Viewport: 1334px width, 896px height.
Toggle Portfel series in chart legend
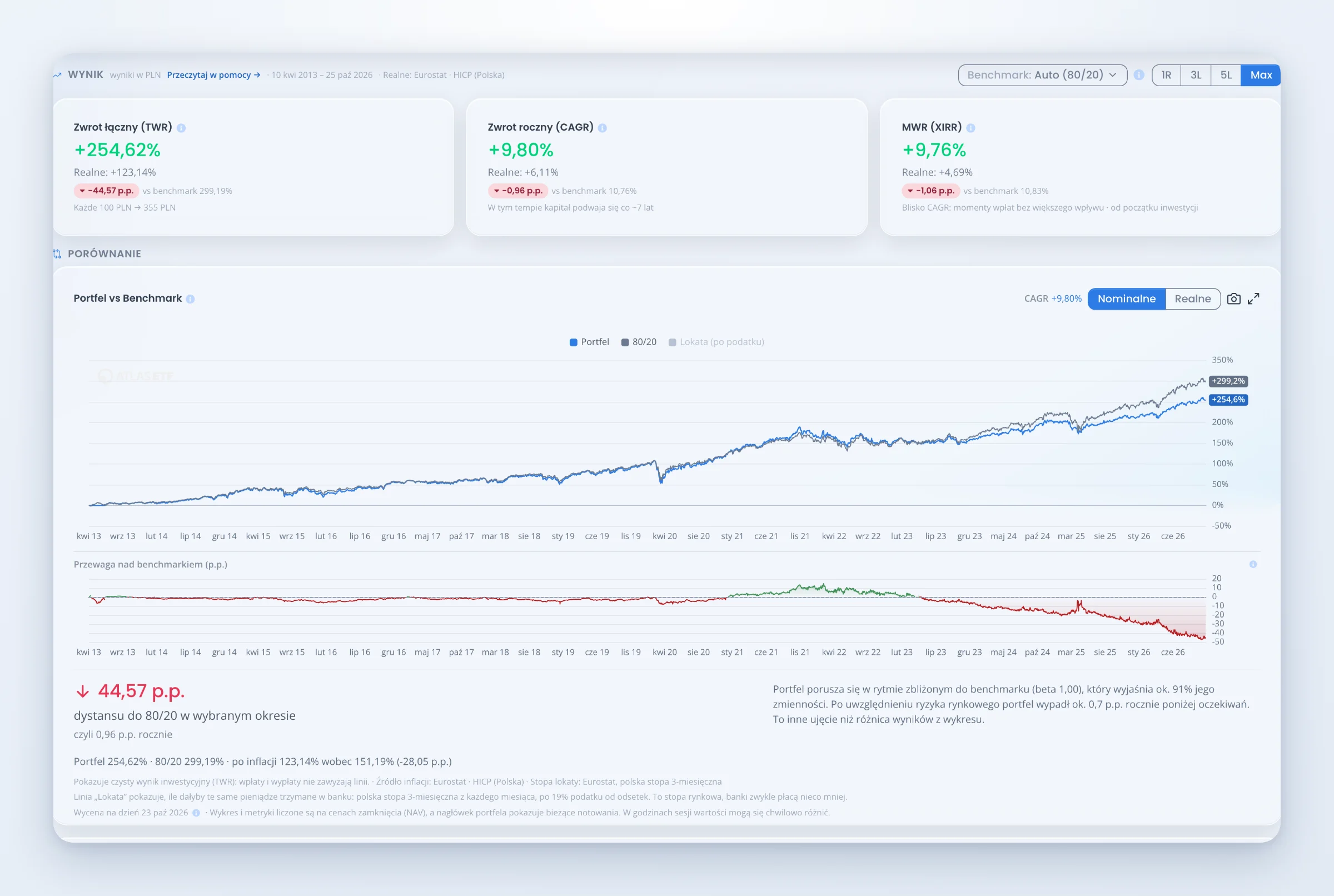[589, 342]
